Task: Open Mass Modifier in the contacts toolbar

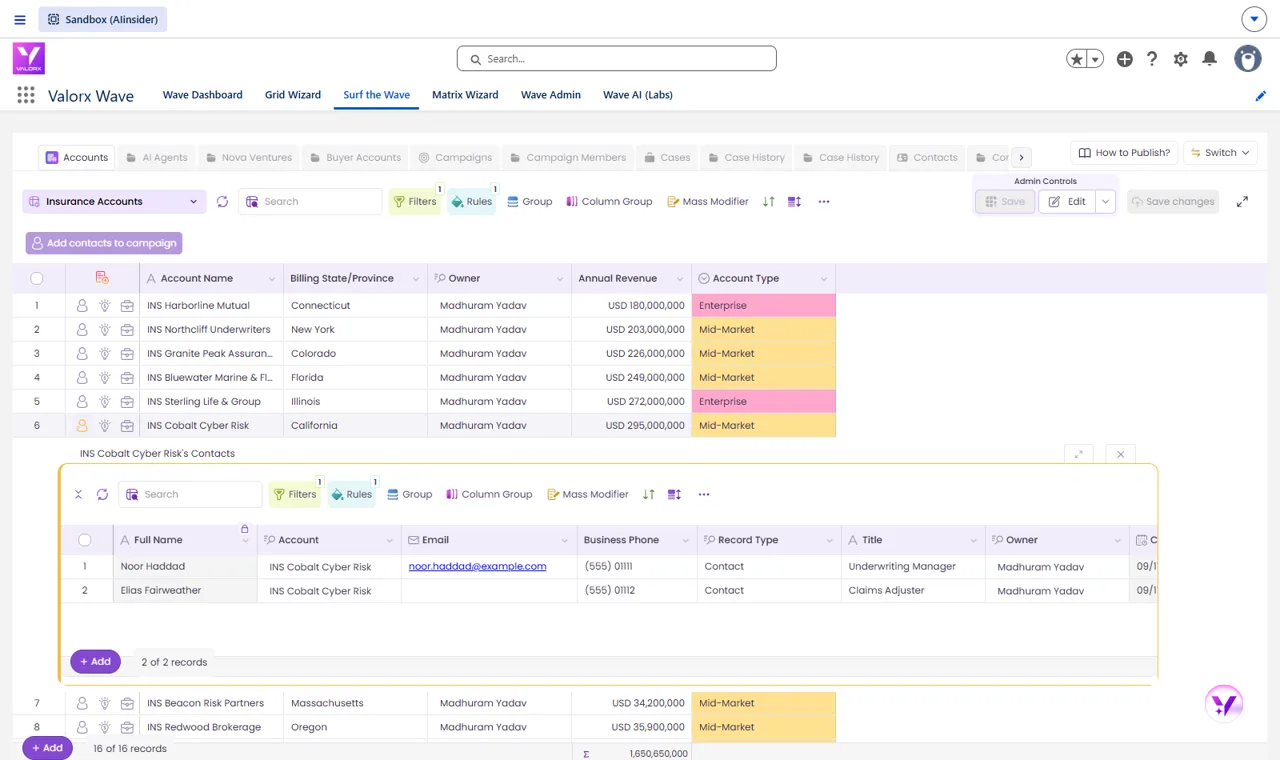Action: click(588, 494)
